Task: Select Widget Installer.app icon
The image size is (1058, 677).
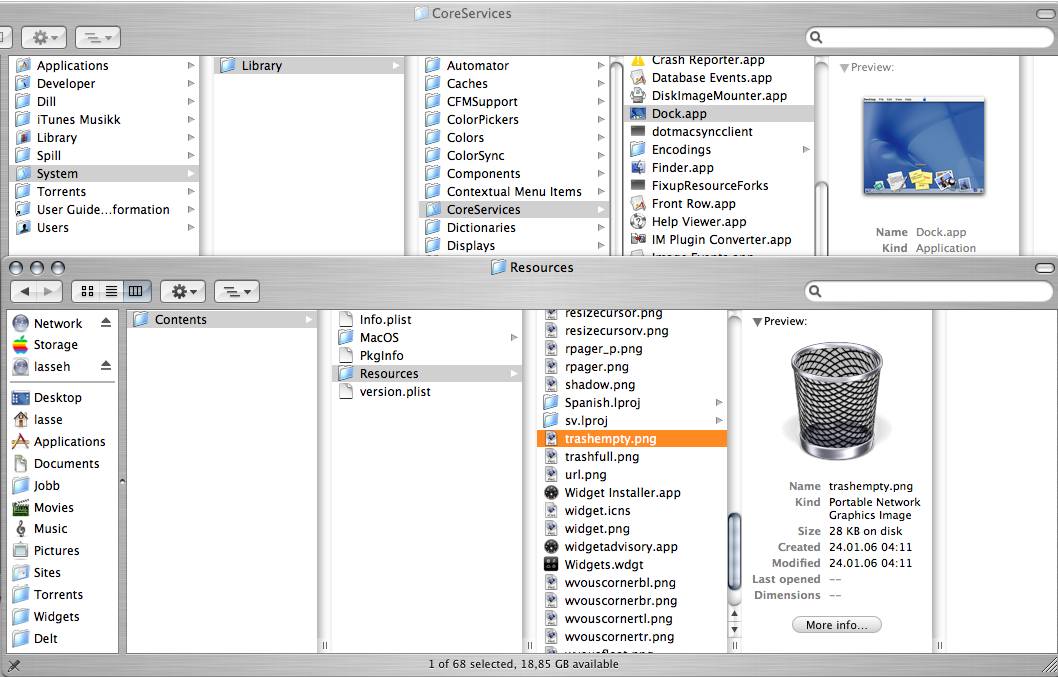Action: click(551, 492)
